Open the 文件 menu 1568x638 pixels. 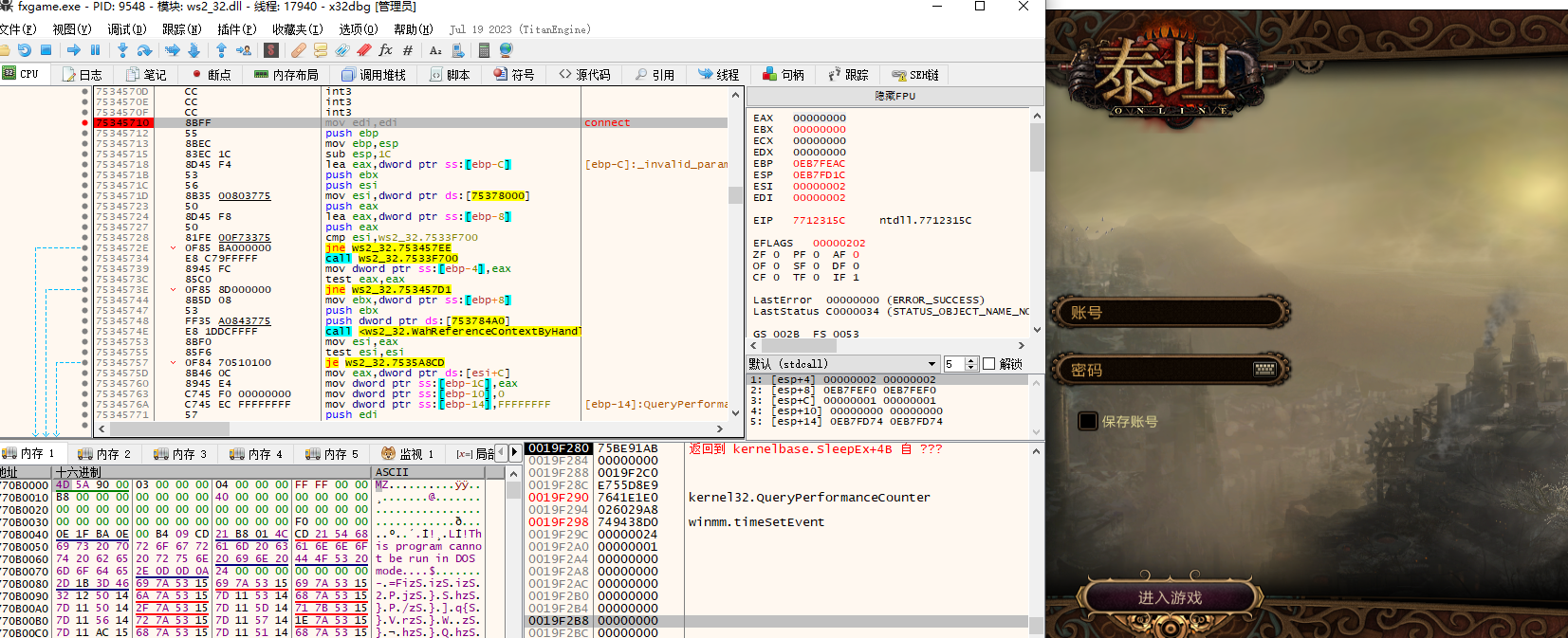click(17, 29)
